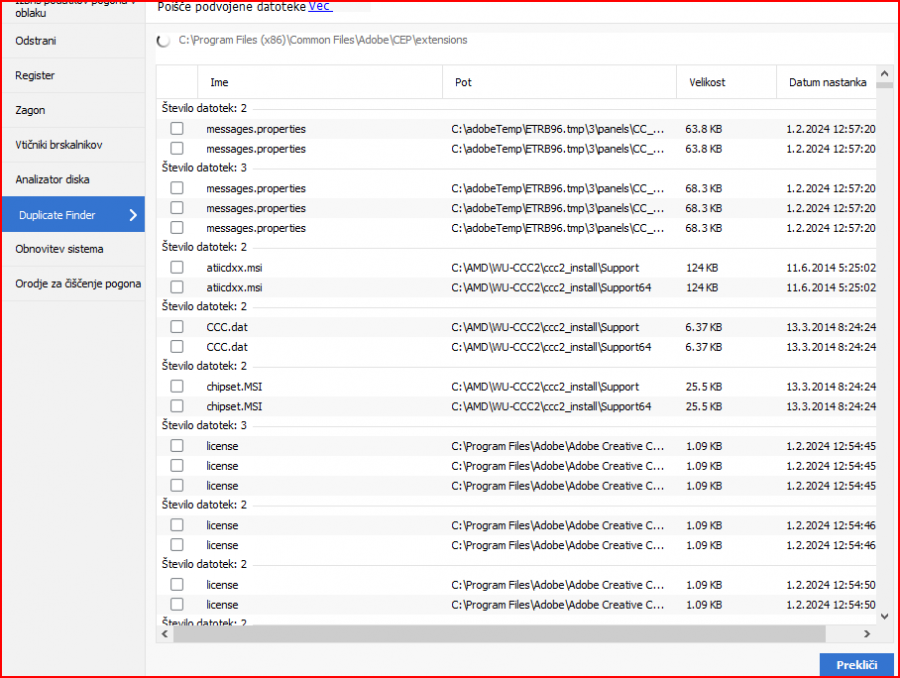Sort list by Velikost column header
Viewport: 900px width, 678px height.
coord(707,82)
